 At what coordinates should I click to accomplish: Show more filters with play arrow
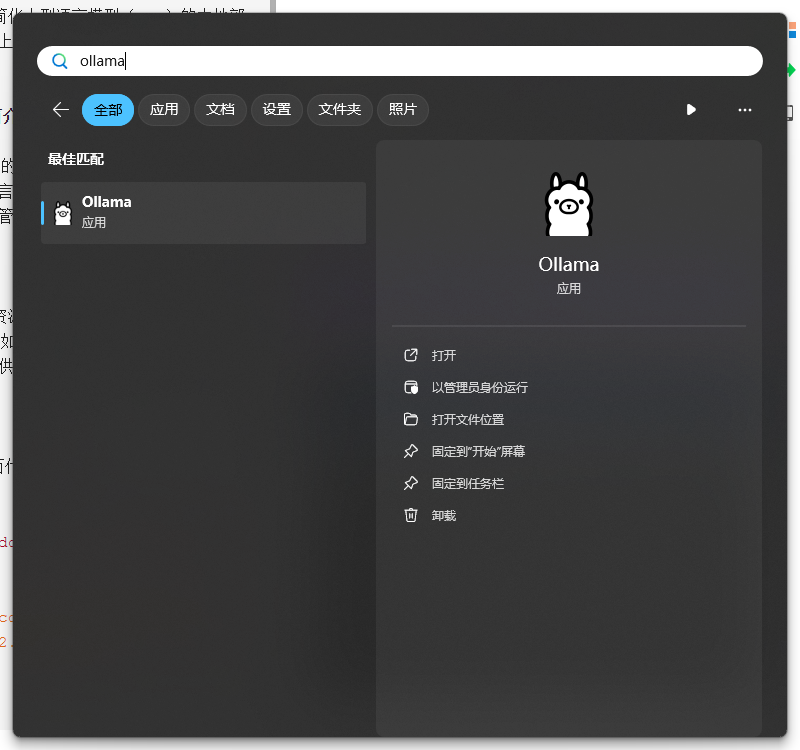coord(691,110)
